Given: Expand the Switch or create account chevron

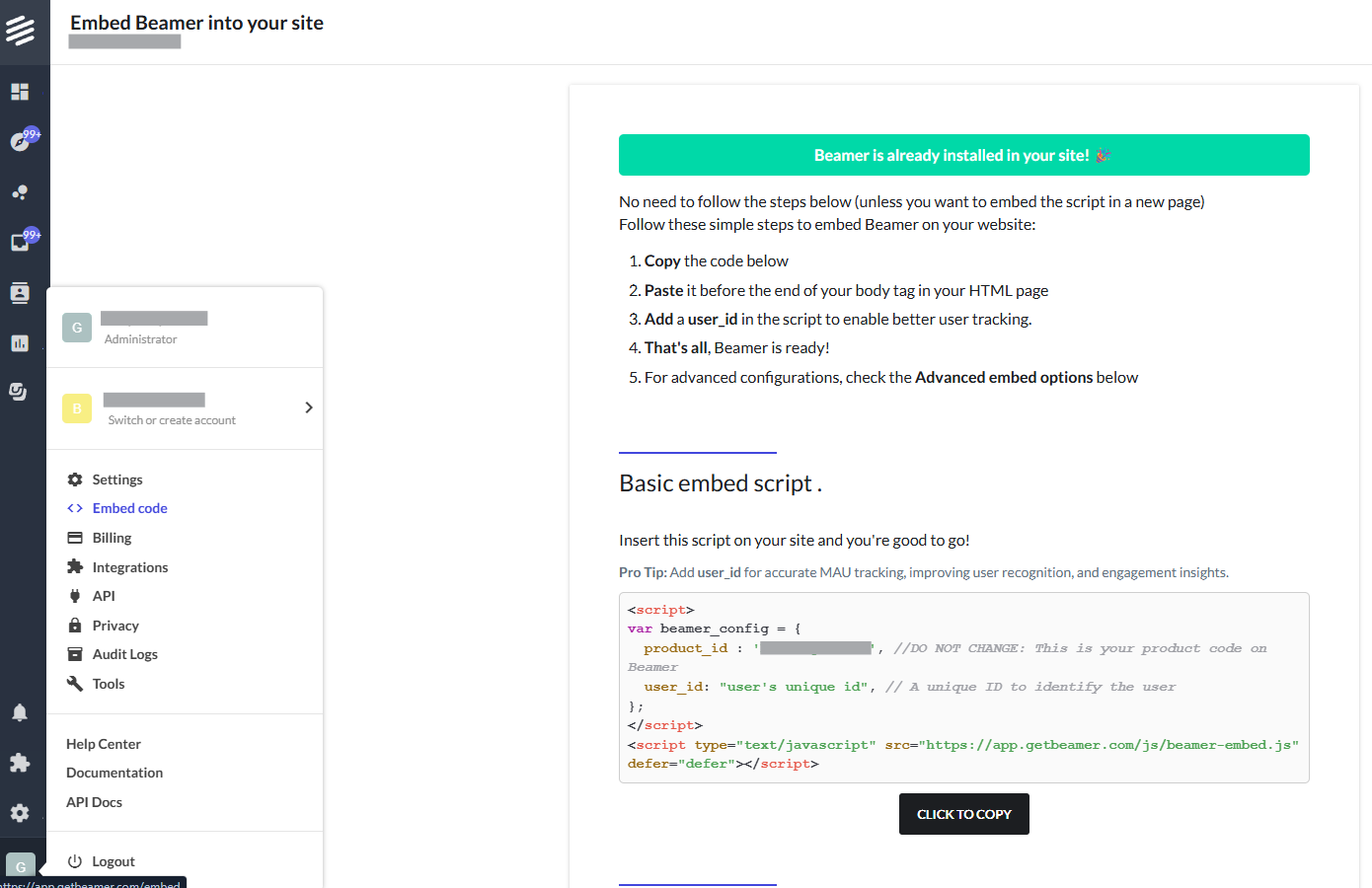Looking at the screenshot, I should (309, 407).
